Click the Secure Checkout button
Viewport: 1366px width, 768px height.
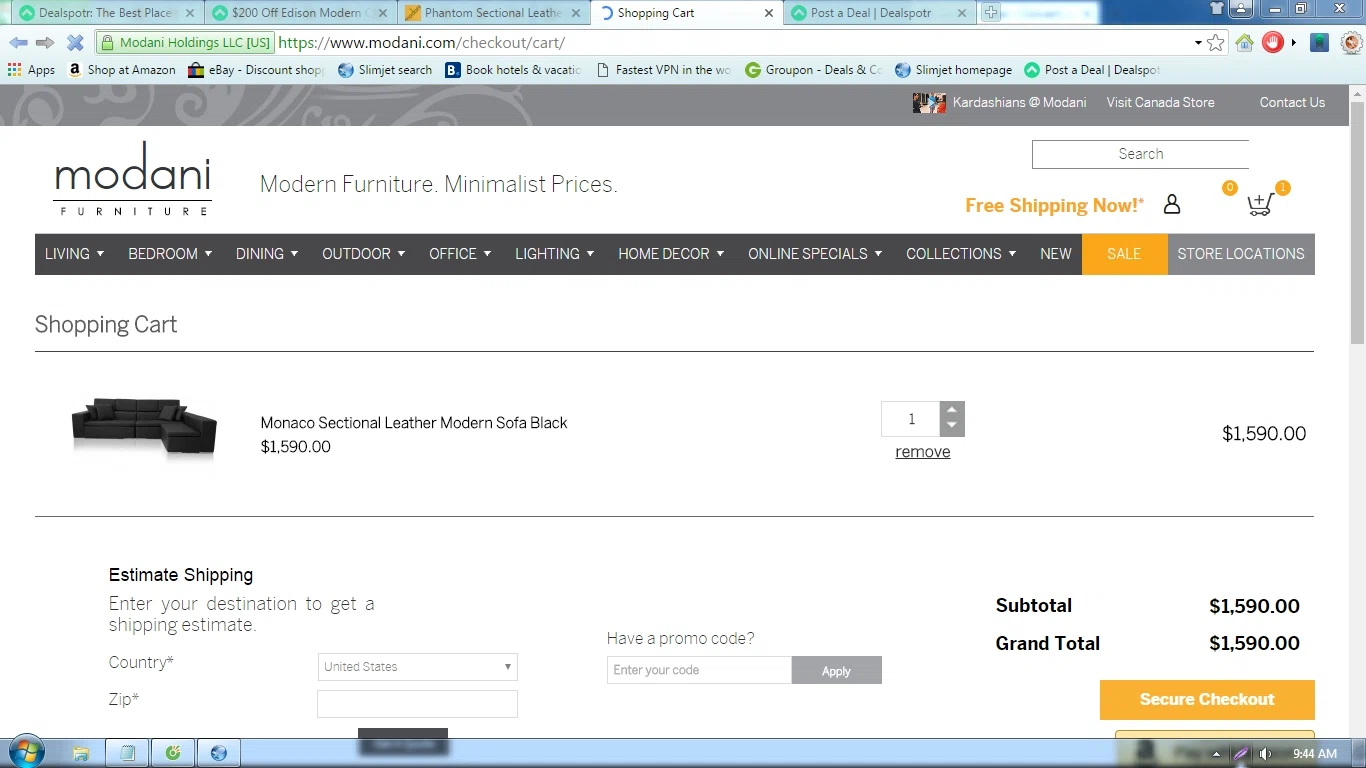1207,699
